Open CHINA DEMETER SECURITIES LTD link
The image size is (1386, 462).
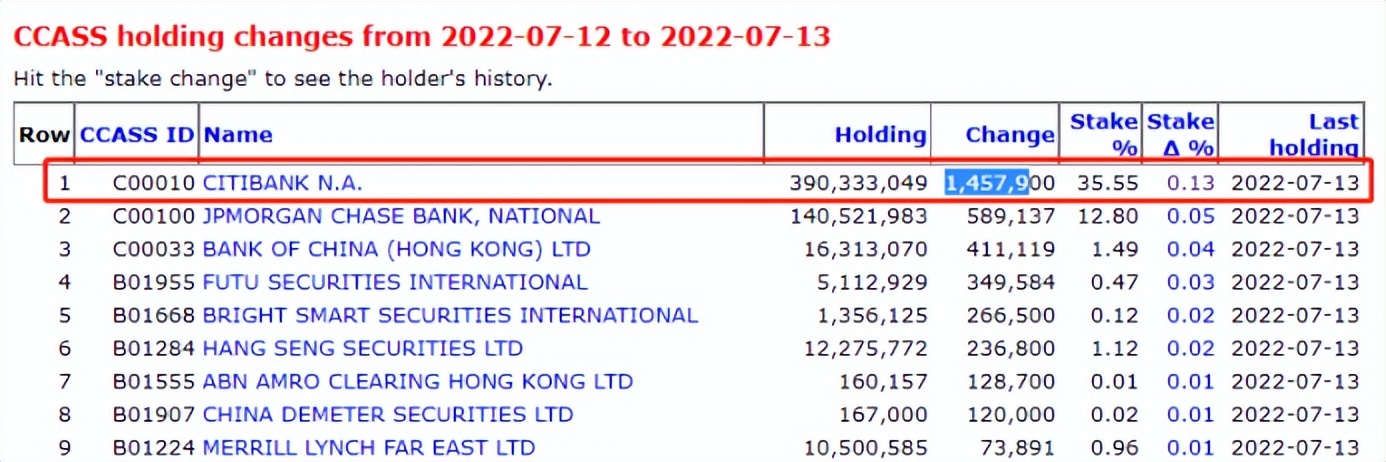point(388,414)
